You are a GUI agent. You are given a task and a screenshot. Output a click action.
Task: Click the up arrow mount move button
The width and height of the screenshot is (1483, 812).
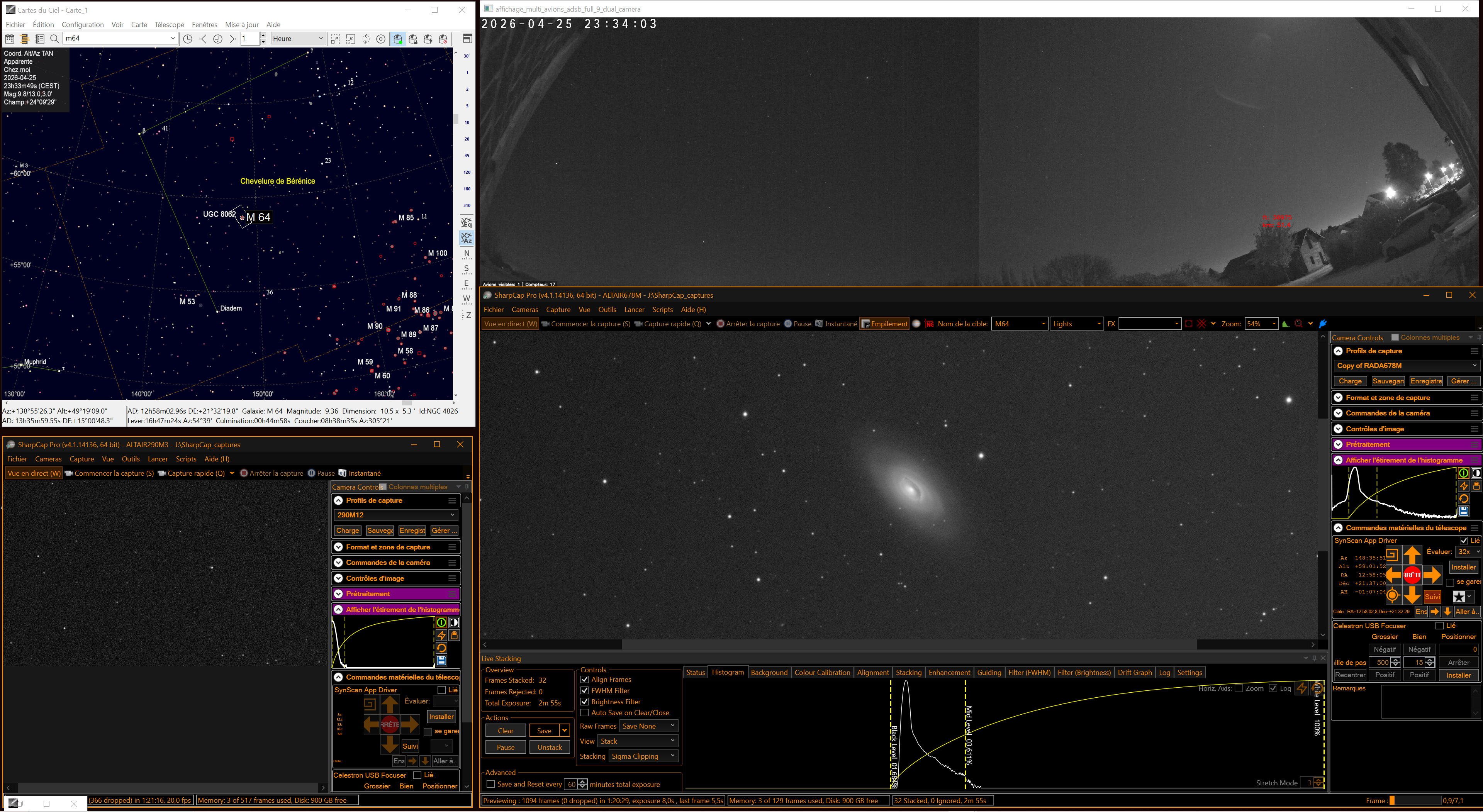[x=1412, y=555]
